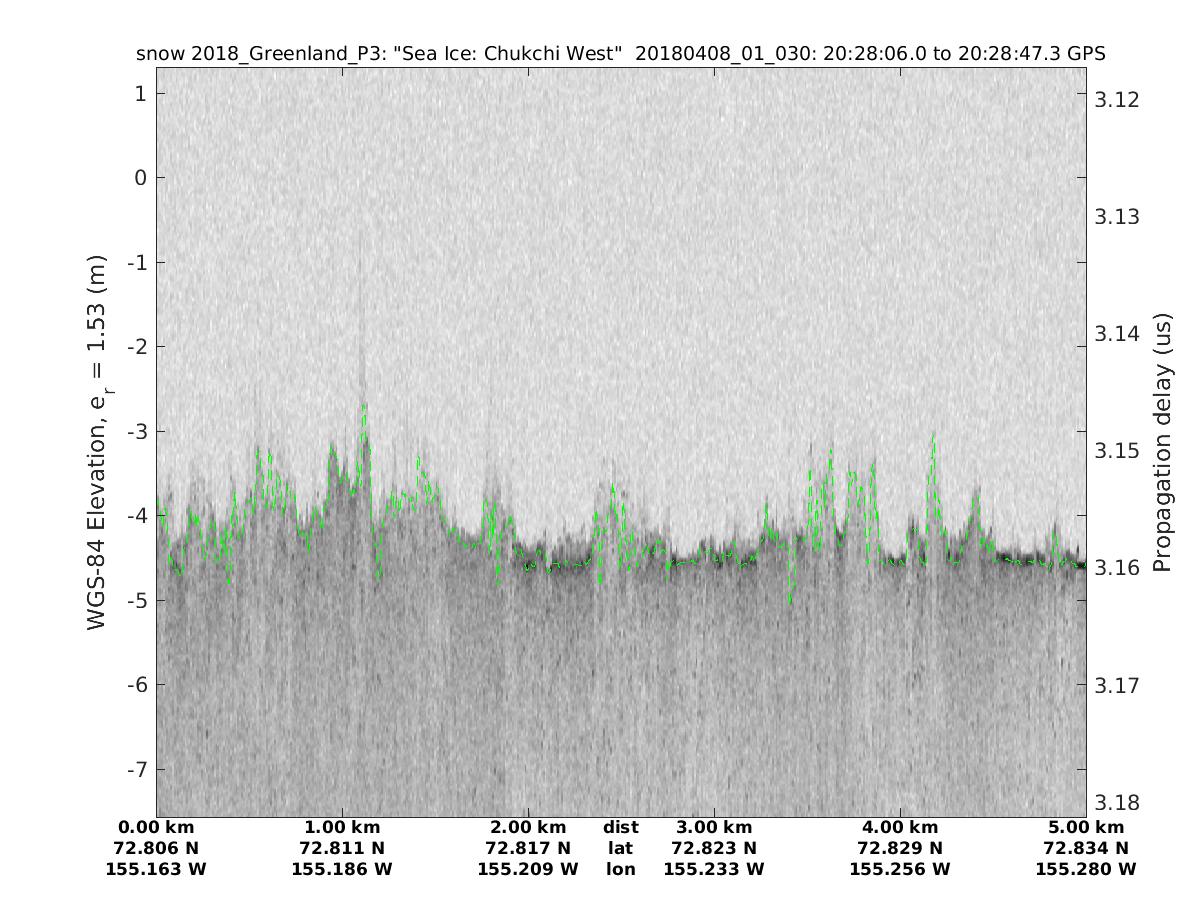The width and height of the screenshot is (1200, 900).
Task: Click the 0.00 km x-axis tick label
Action: coord(156,828)
